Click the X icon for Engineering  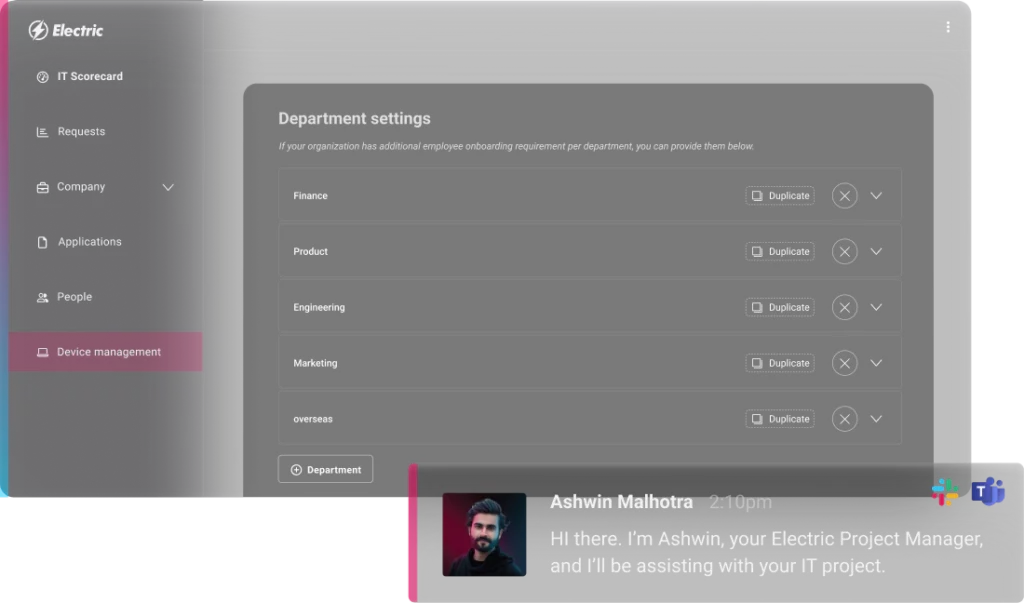coord(845,308)
